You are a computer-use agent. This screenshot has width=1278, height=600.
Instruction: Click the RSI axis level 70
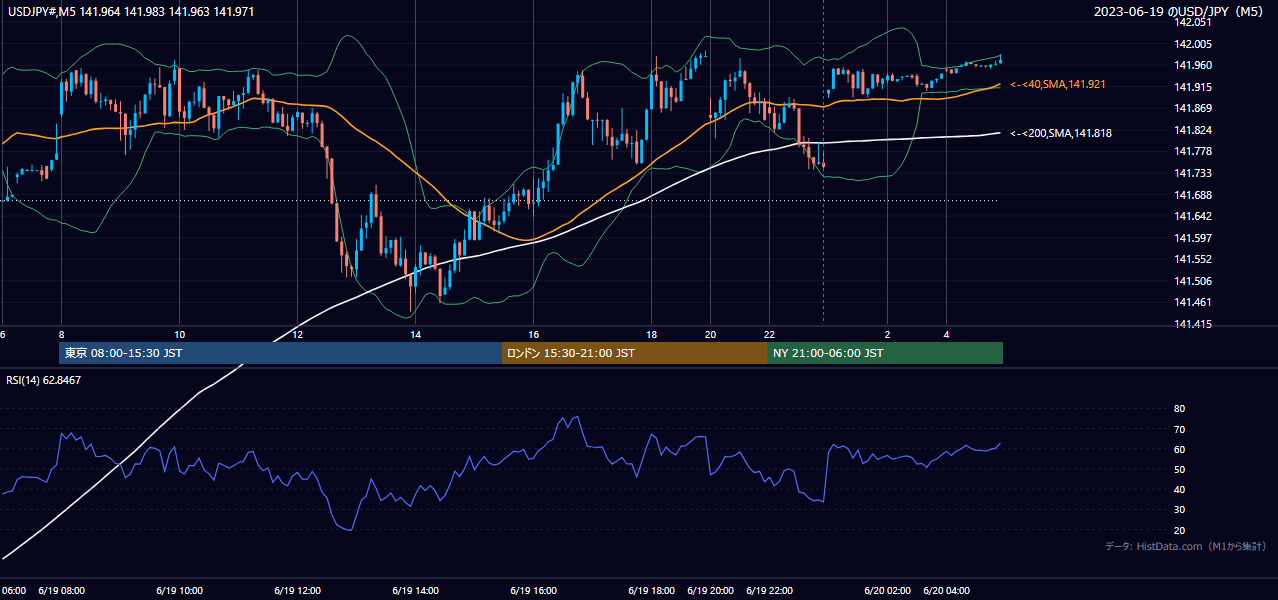(x=1179, y=429)
